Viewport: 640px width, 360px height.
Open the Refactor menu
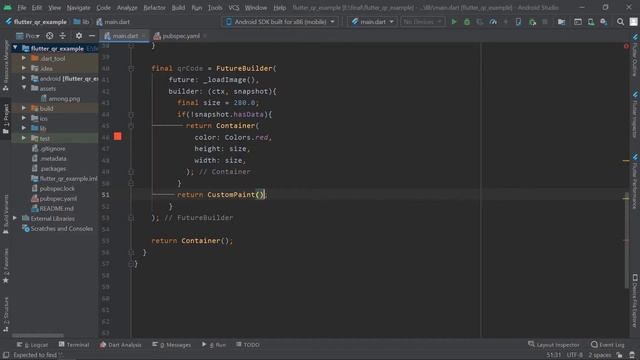[x=154, y=7]
